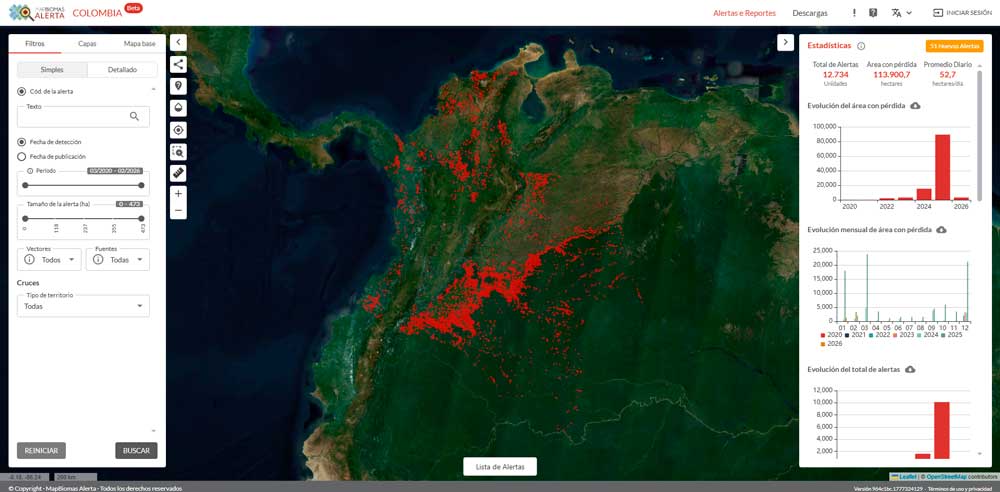Activate the locate-me target icon
Screen dimensions: 1000x492
point(179,130)
